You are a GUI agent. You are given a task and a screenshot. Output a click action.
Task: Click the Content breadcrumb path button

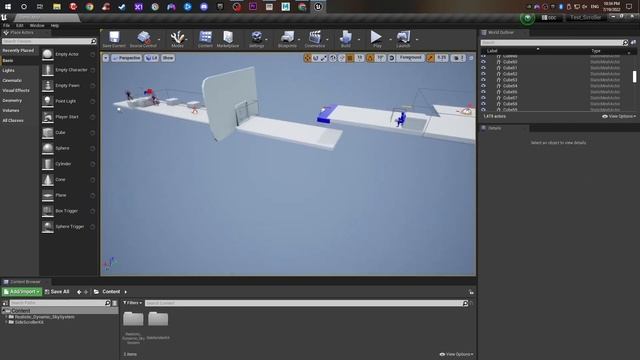pyautogui.click(x=111, y=292)
